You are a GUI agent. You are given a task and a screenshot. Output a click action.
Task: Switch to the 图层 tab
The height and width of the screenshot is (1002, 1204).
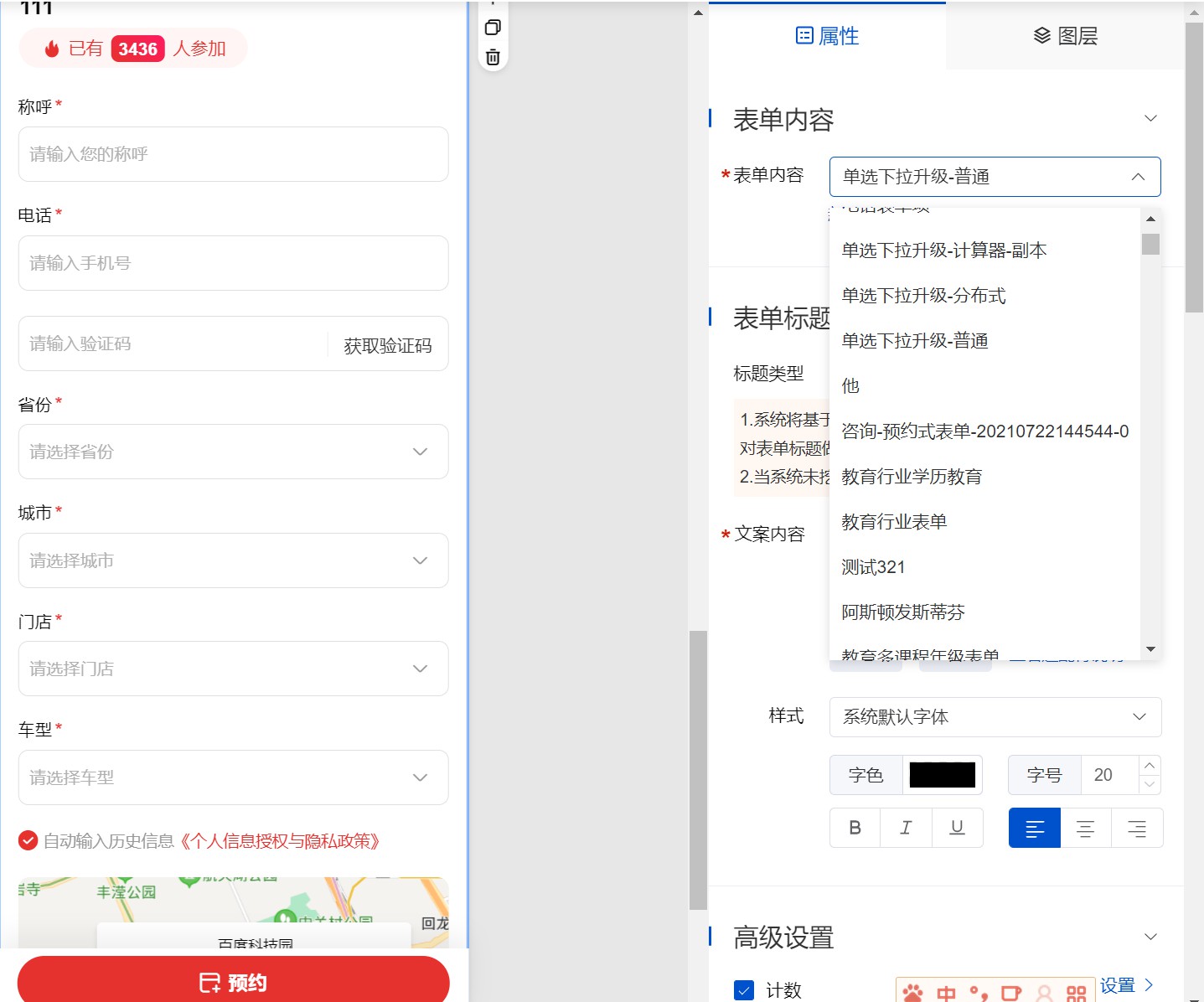coord(1065,36)
